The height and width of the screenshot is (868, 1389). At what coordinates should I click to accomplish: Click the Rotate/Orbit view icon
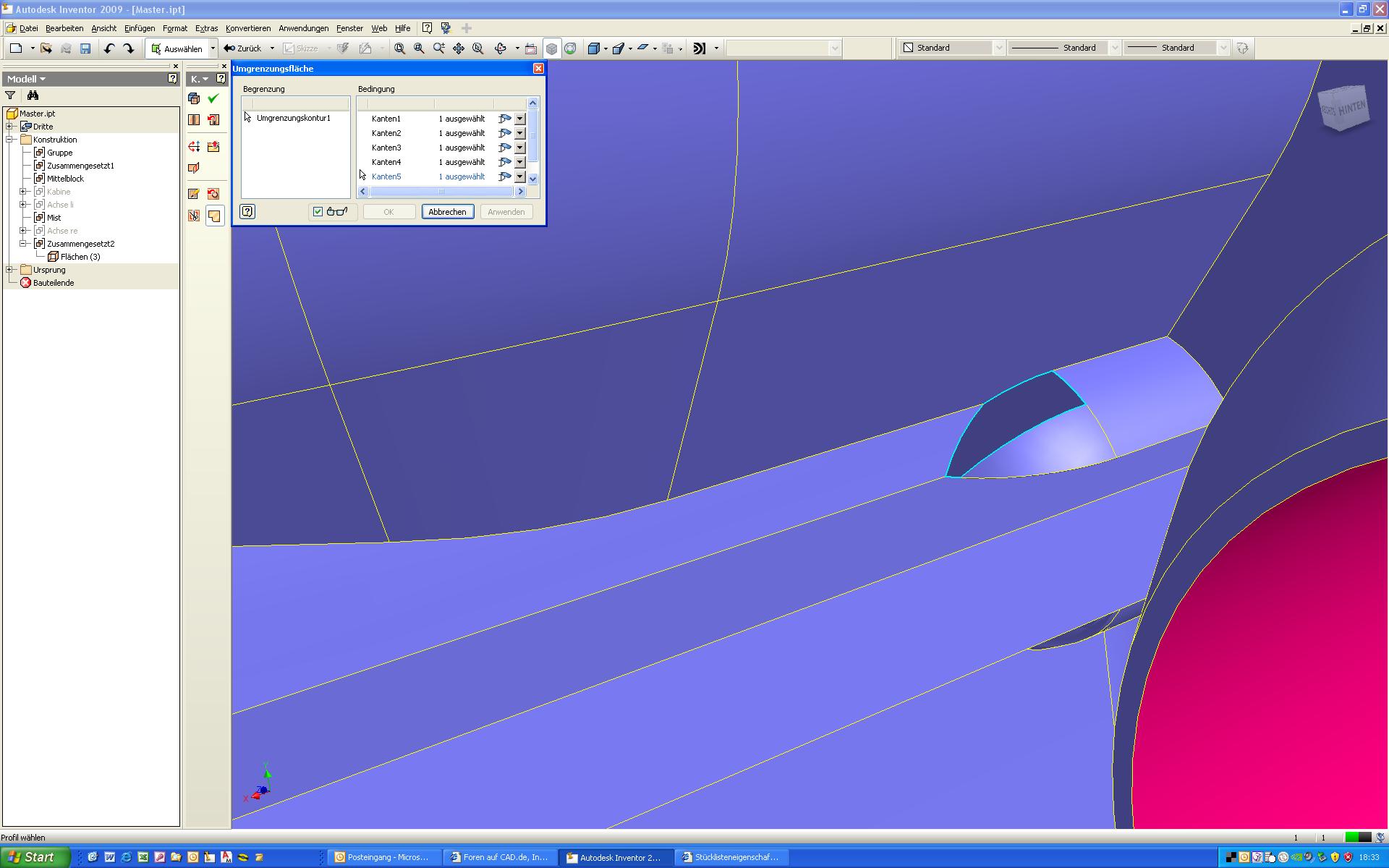point(500,48)
